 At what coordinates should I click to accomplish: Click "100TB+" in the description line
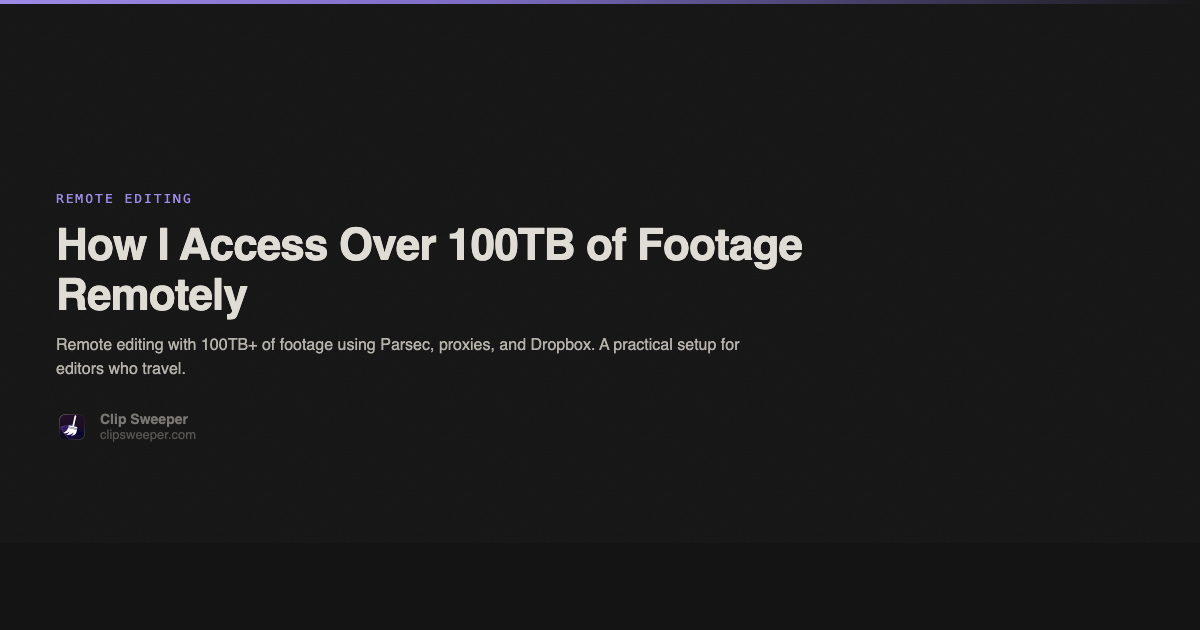[229, 345]
